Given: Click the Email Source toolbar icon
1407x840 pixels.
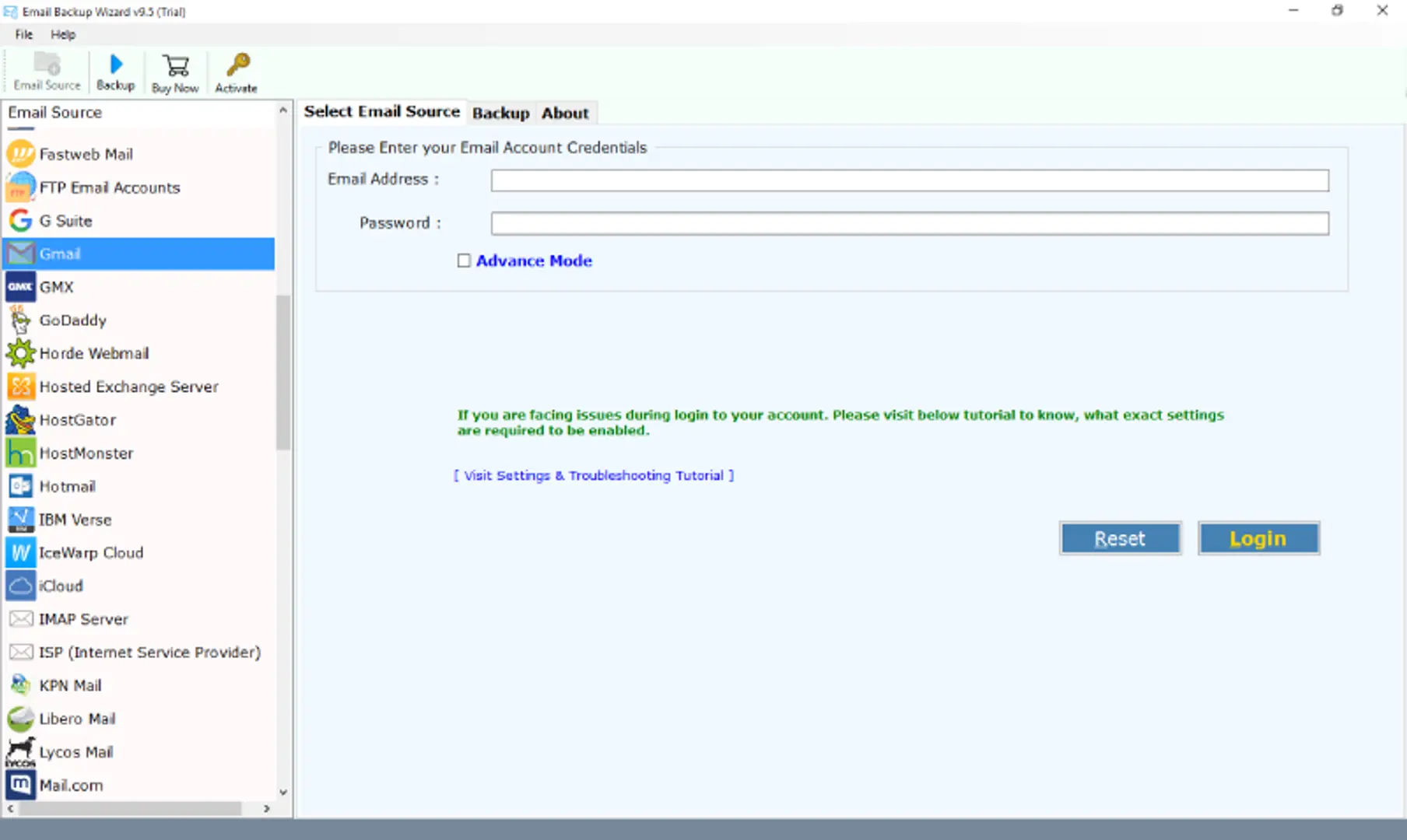Looking at the screenshot, I should 47,64.
